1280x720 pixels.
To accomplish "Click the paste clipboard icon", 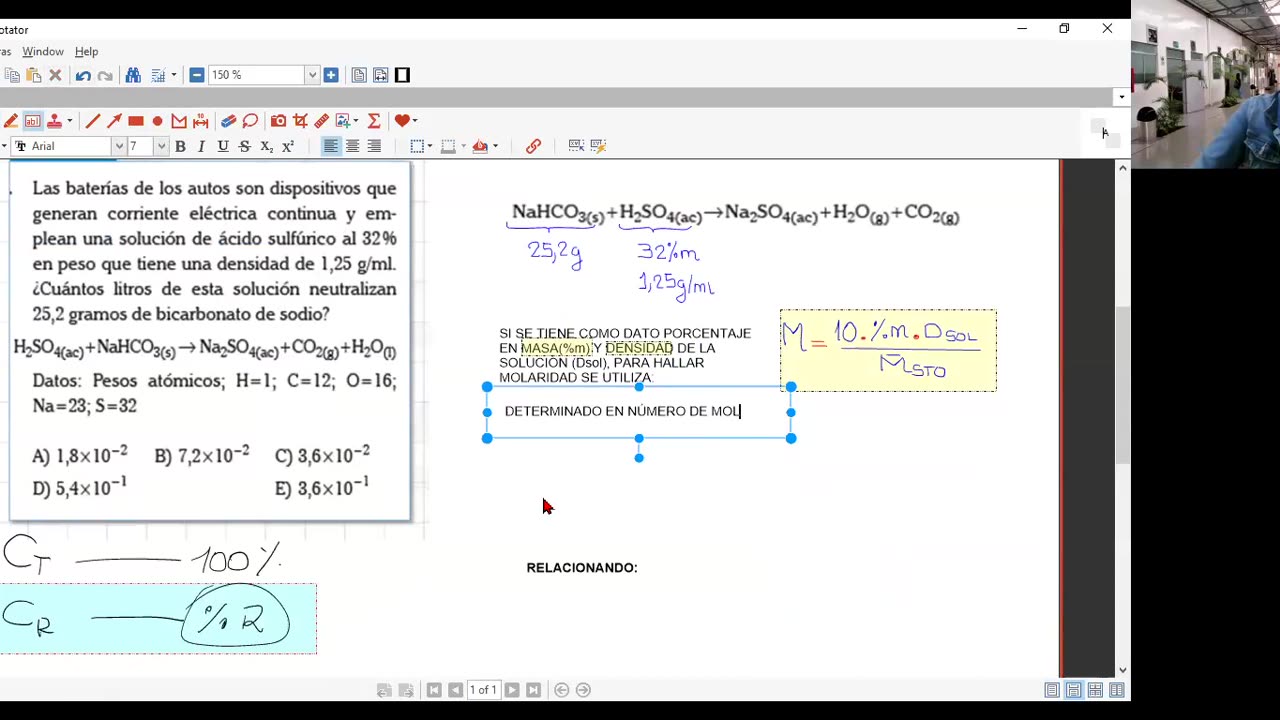I will point(34,75).
